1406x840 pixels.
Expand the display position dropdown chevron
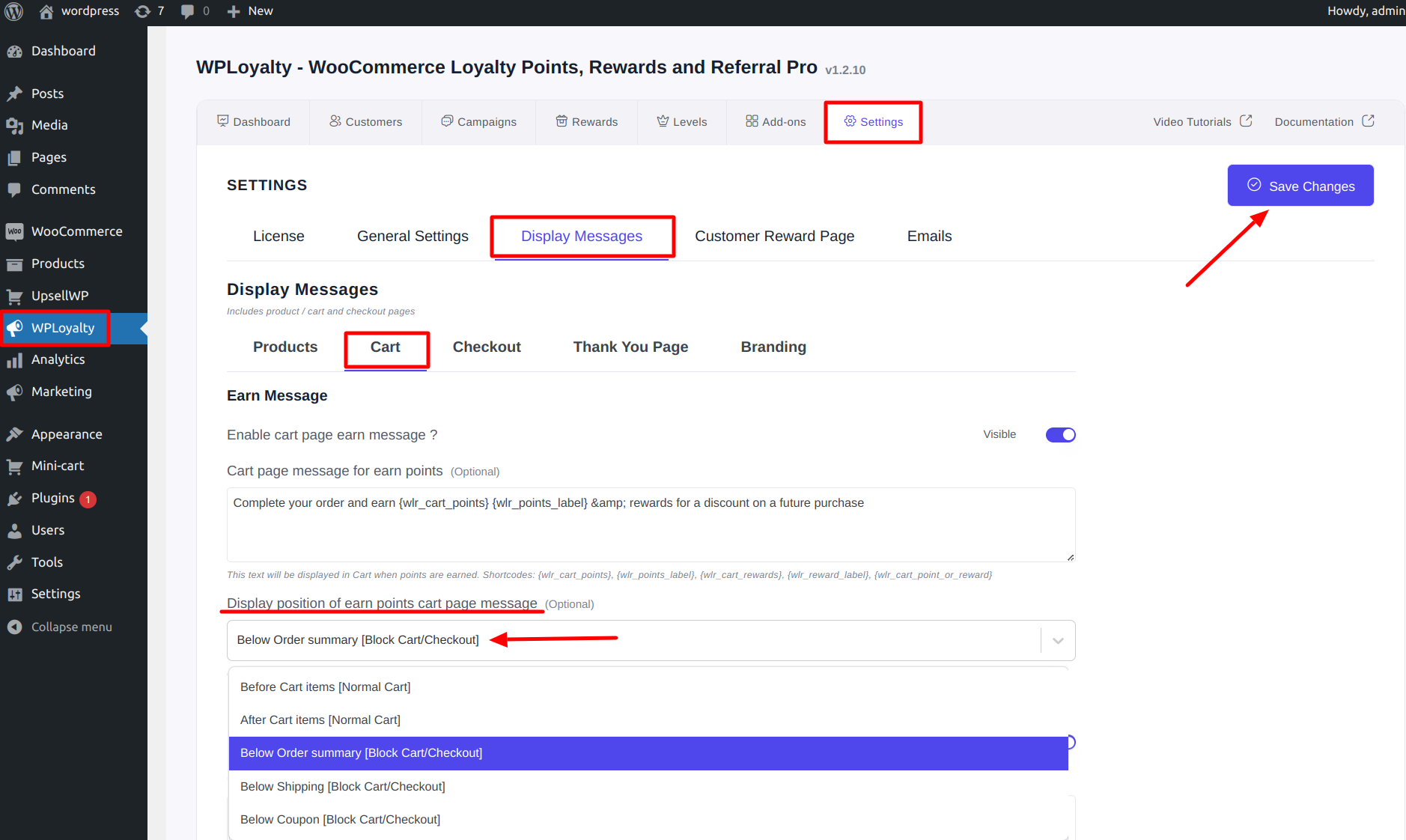(1058, 640)
